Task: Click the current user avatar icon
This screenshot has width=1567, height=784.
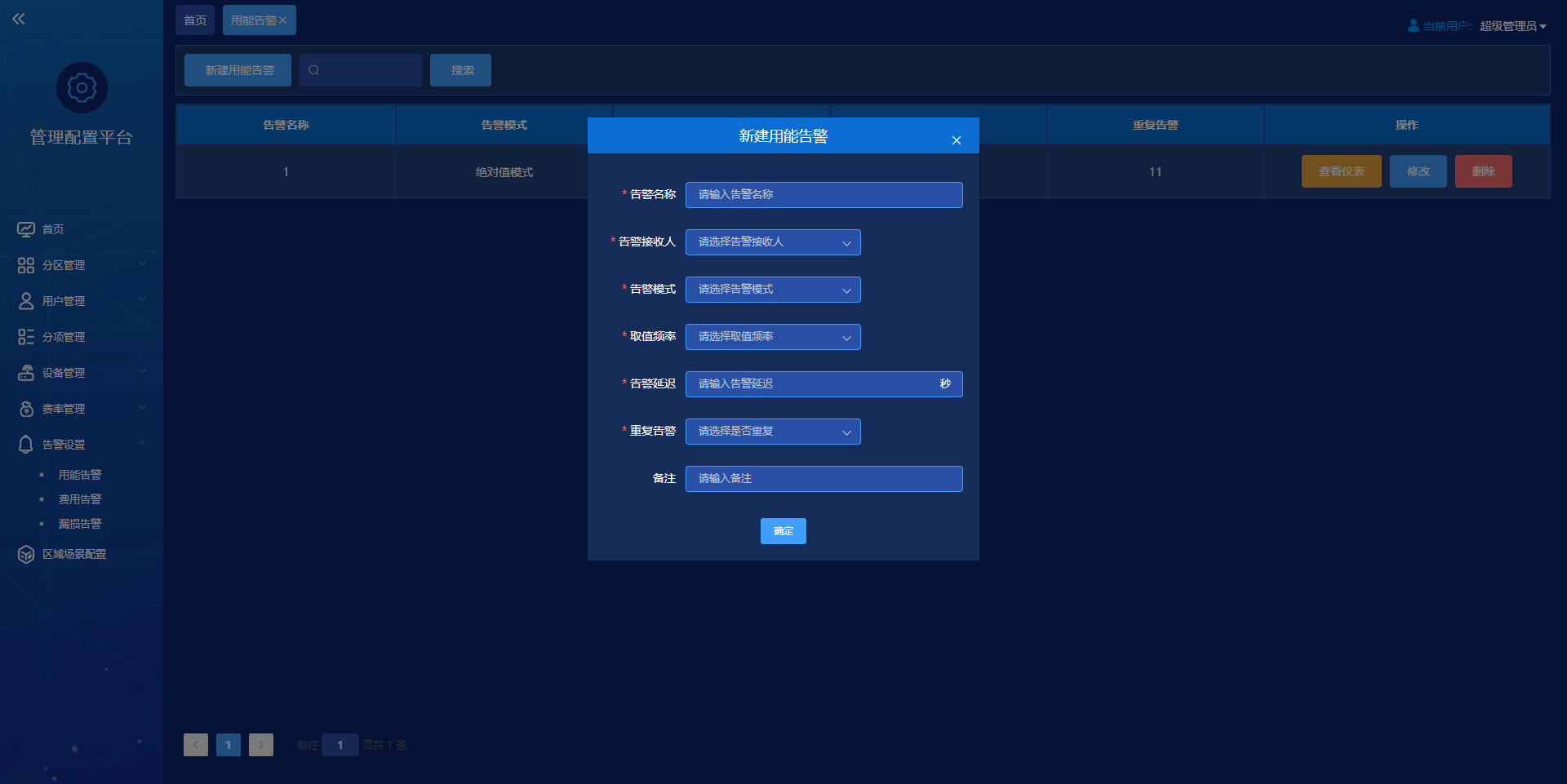Action: point(1414,26)
